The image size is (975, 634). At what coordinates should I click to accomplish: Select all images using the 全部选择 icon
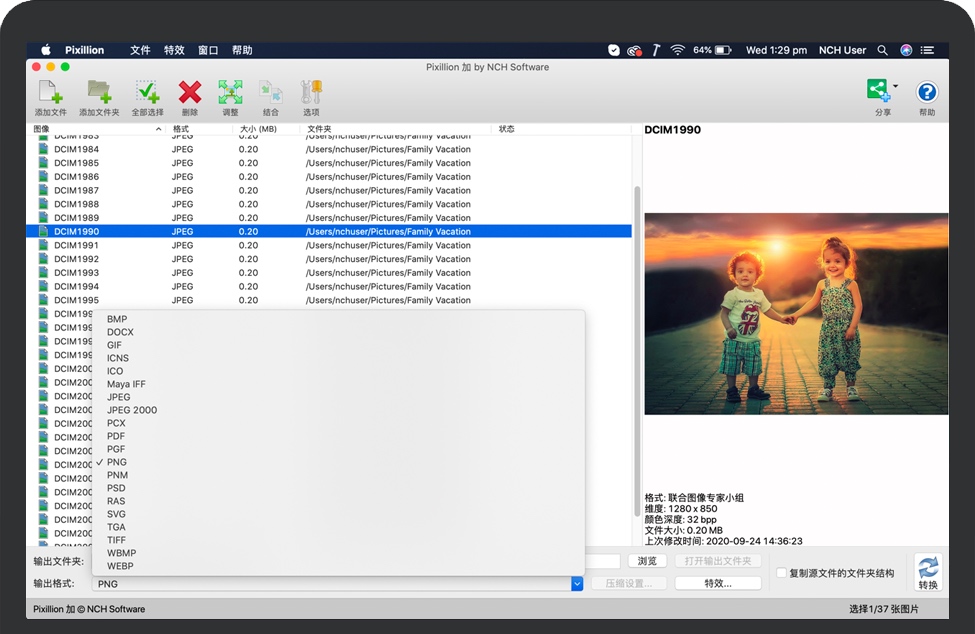148,95
